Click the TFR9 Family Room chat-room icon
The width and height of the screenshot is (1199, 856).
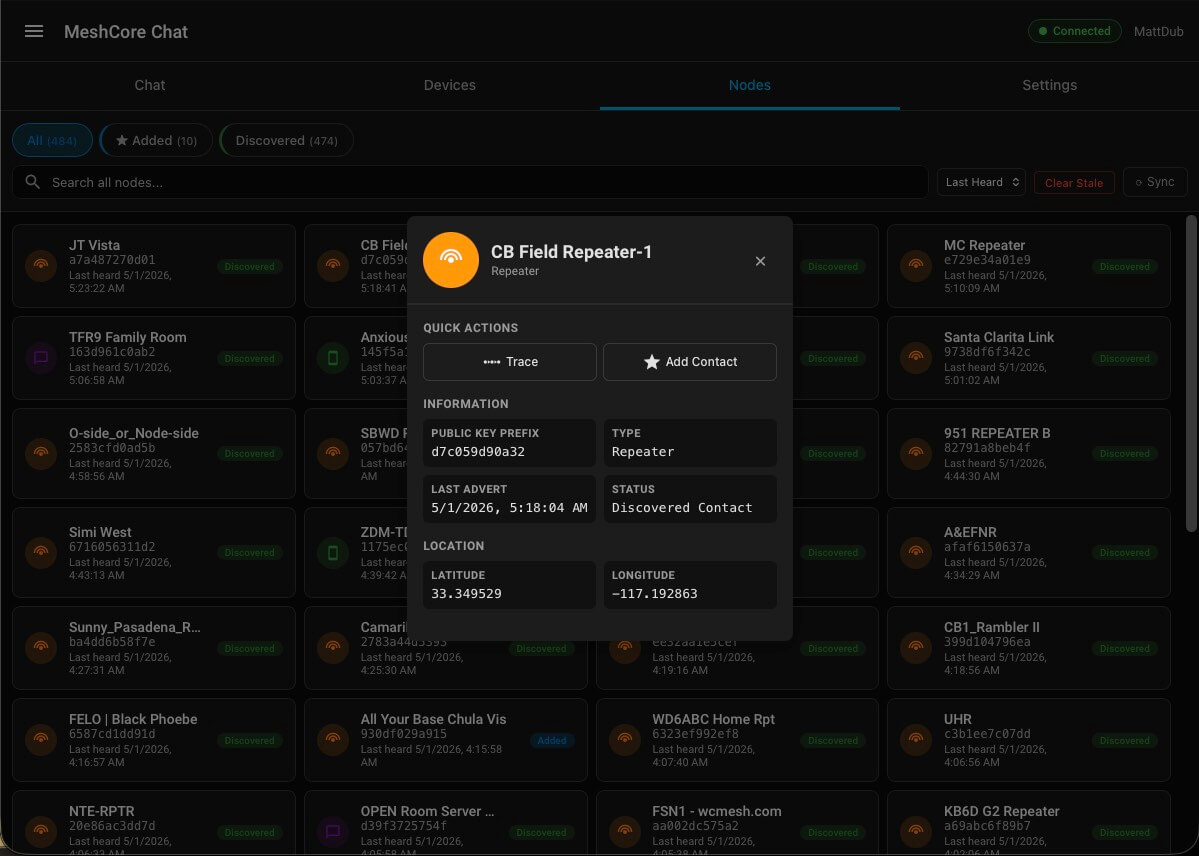[x=41, y=358]
